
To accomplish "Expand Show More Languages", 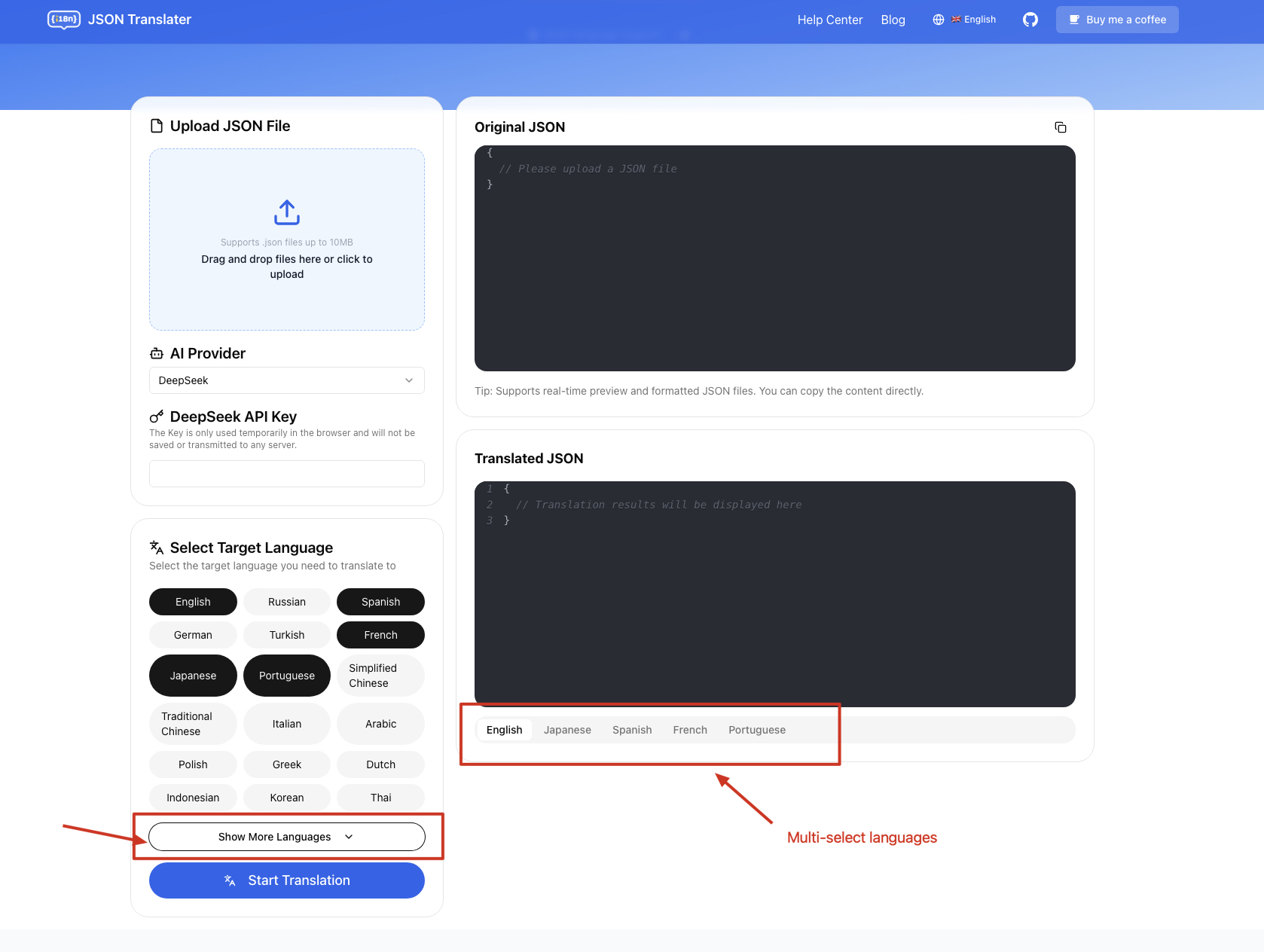I will 287,837.
